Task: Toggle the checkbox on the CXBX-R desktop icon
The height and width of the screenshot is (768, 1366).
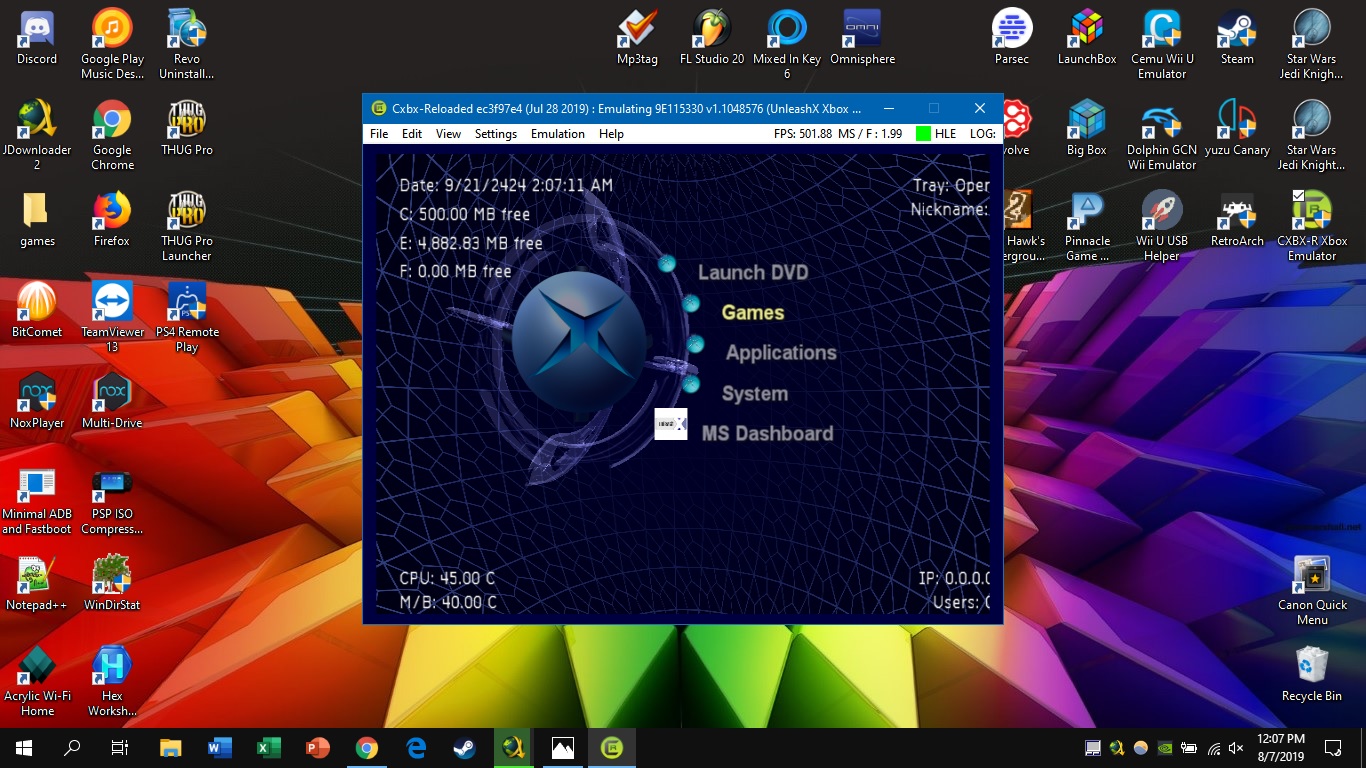Action: [x=1298, y=195]
